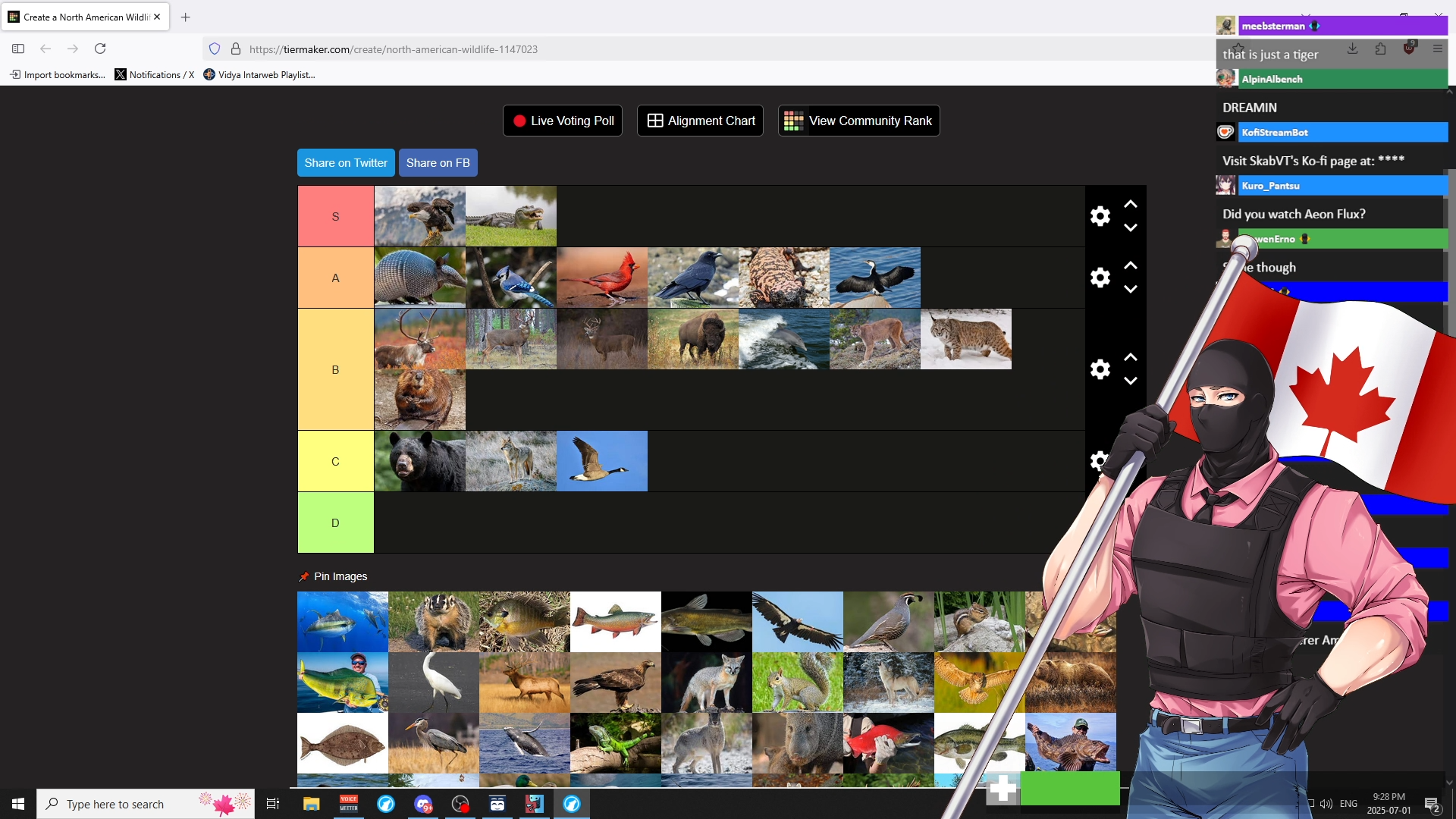
Task: Open Windows notification center
Action: pyautogui.click(x=1432, y=805)
